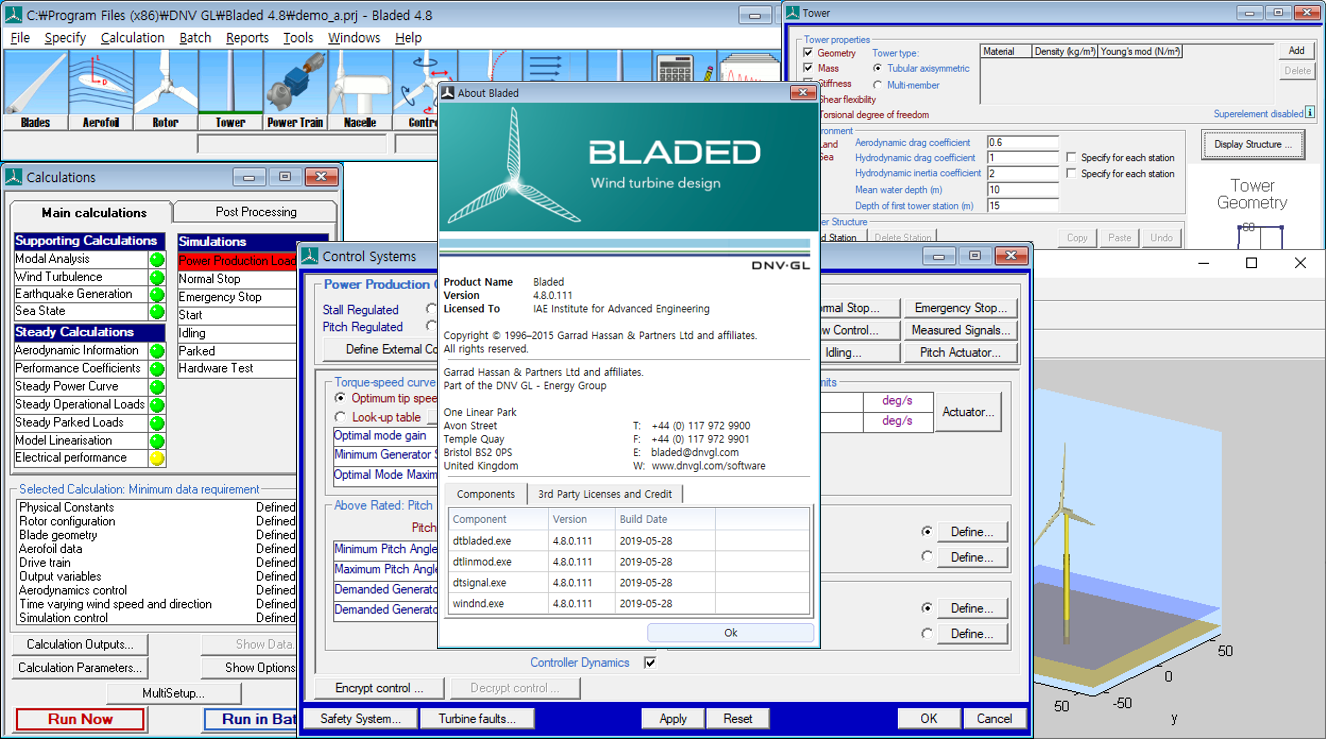Image resolution: width=1327 pixels, height=740 pixels.
Task: Click into Aerodynamic drag coefficient field
Action: [x=1022, y=143]
